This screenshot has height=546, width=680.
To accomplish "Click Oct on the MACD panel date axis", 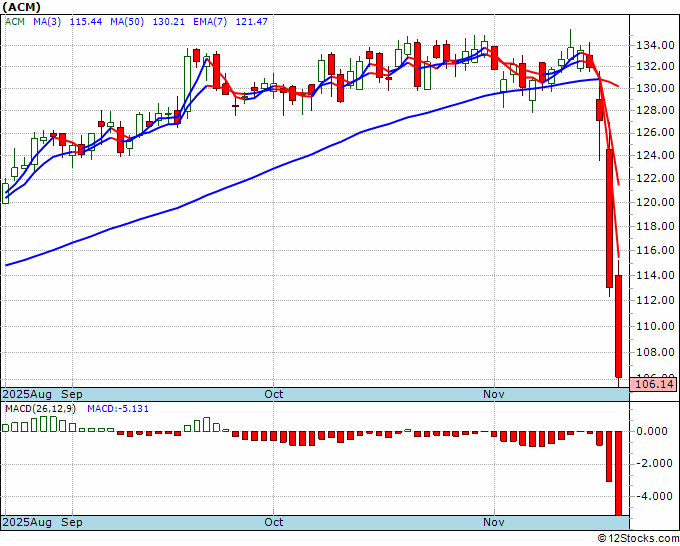I will [x=274, y=522].
